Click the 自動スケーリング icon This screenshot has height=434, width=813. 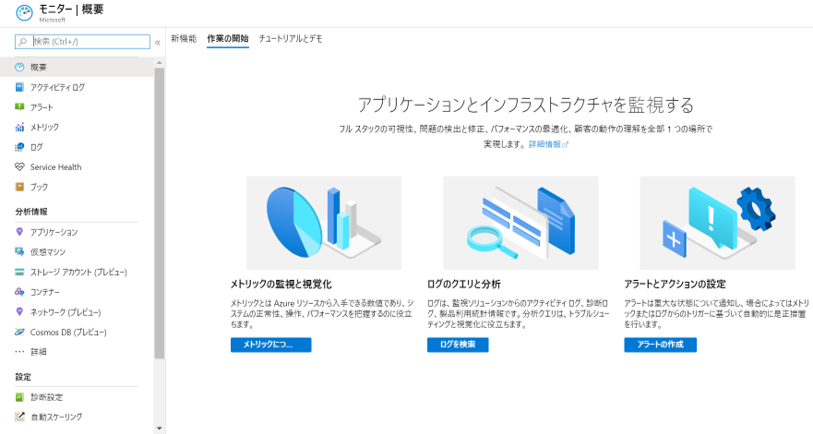coord(19,417)
